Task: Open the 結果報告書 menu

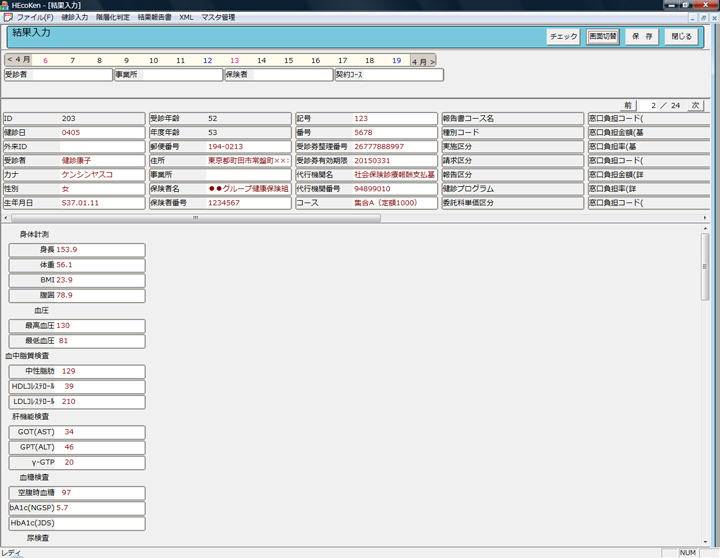Action: click(x=154, y=18)
